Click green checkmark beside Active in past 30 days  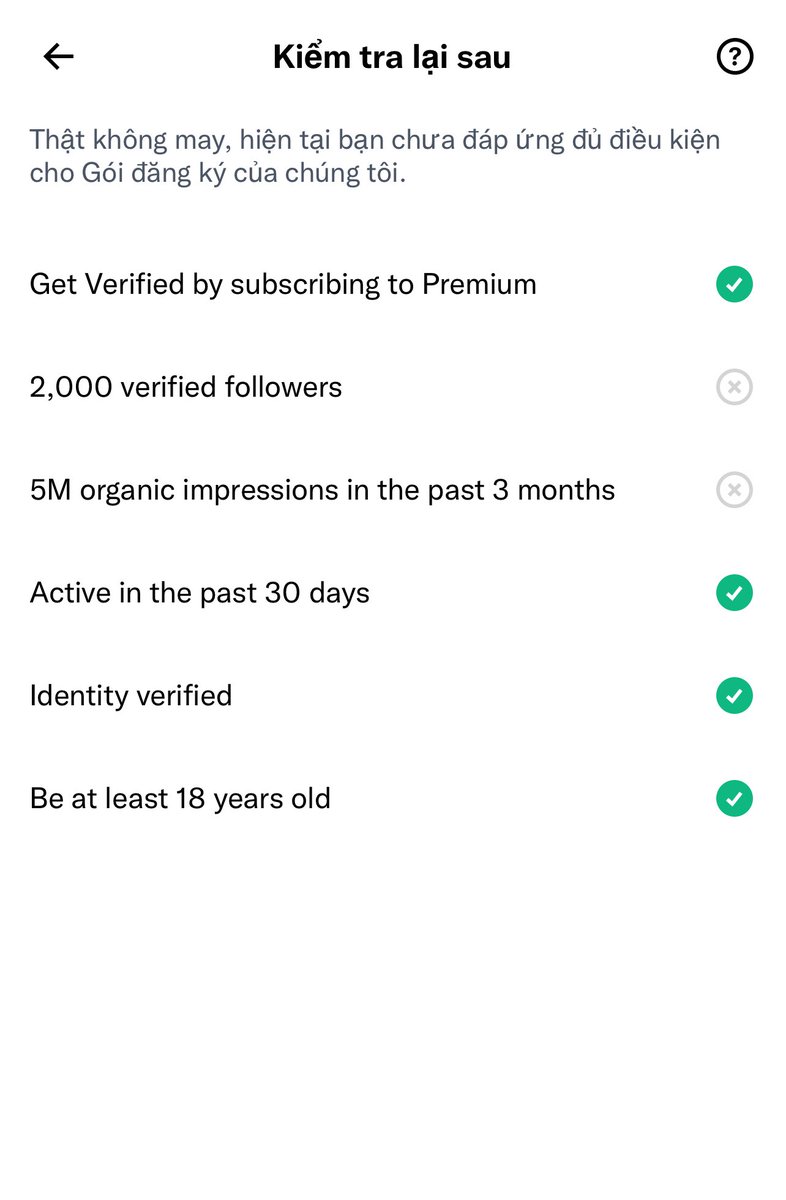[734, 593]
